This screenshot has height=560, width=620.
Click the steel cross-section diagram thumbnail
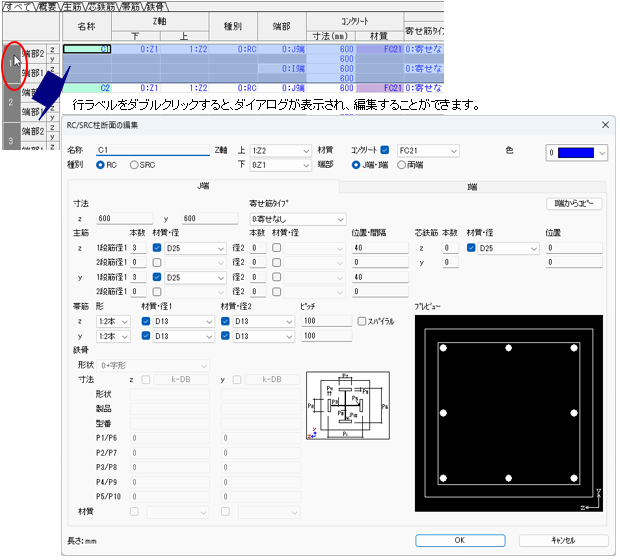point(348,405)
